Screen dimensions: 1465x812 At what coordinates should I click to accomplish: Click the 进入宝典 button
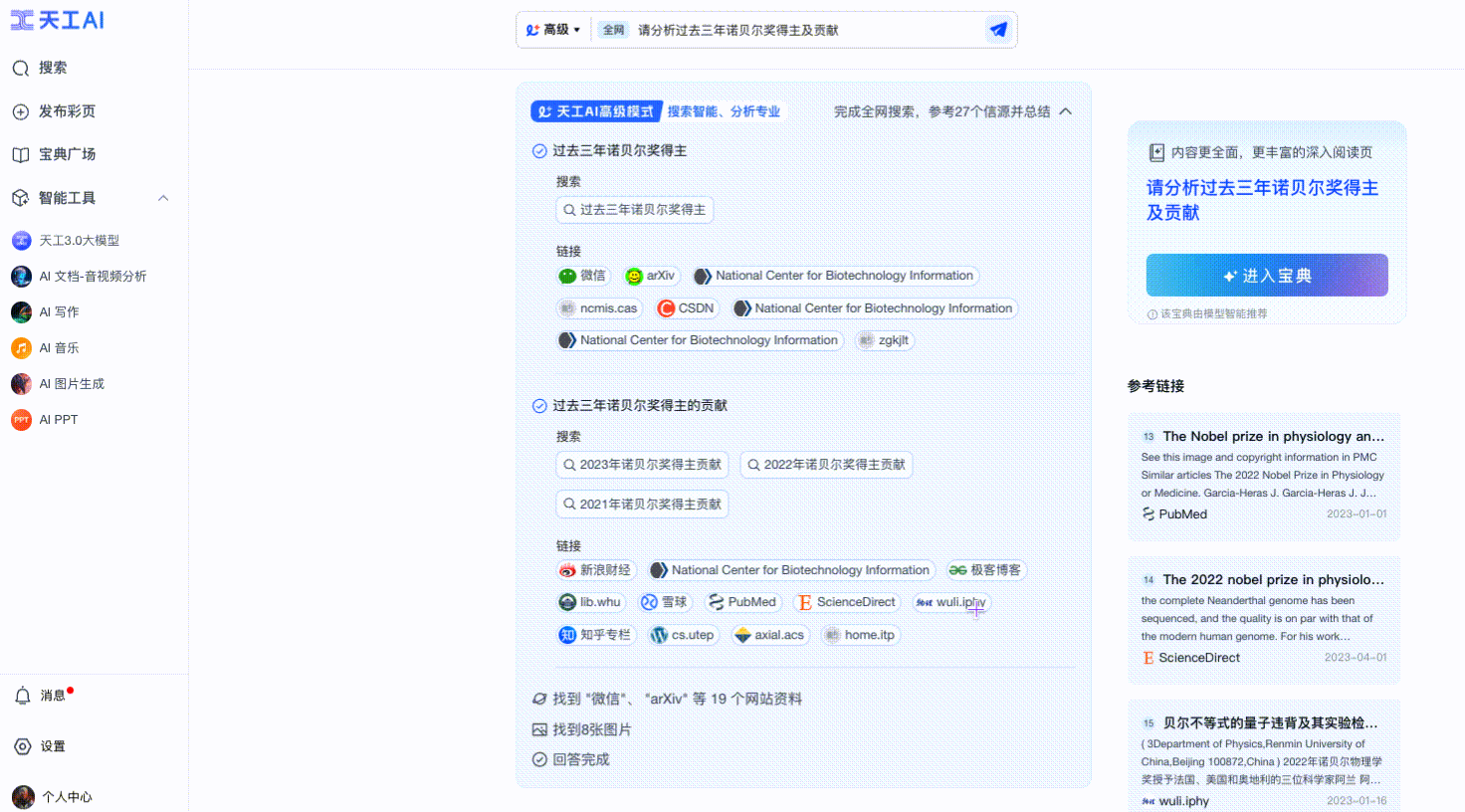pyautogui.click(x=1266, y=275)
